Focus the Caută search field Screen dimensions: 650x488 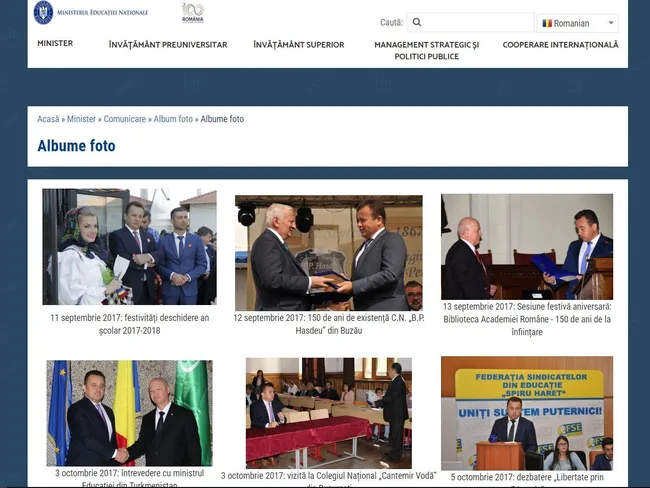coord(471,22)
